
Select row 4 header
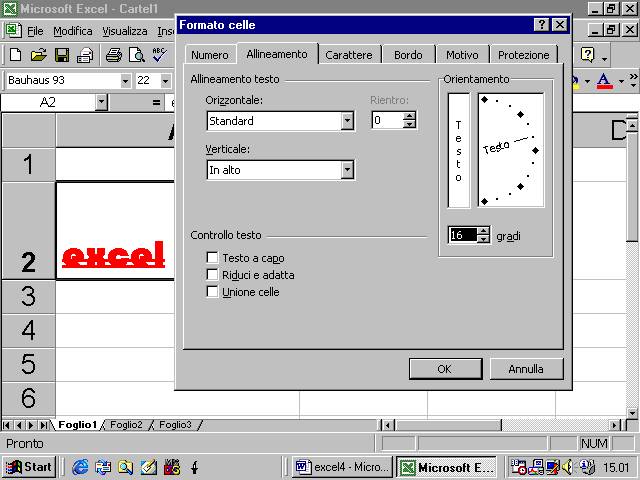[x=29, y=330]
